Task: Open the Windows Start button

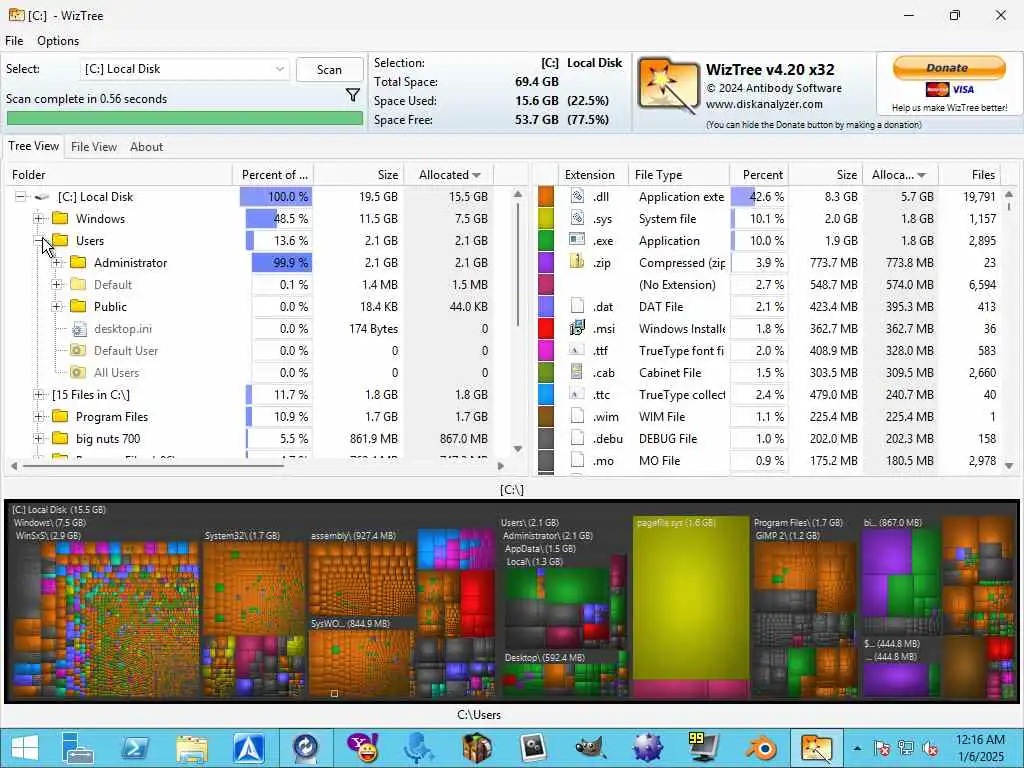Action: pos(25,748)
